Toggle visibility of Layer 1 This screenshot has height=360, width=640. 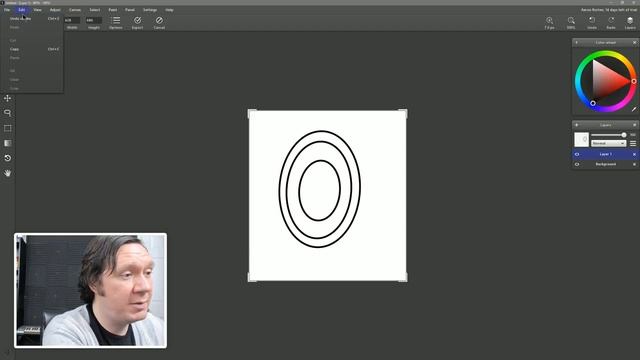577,154
